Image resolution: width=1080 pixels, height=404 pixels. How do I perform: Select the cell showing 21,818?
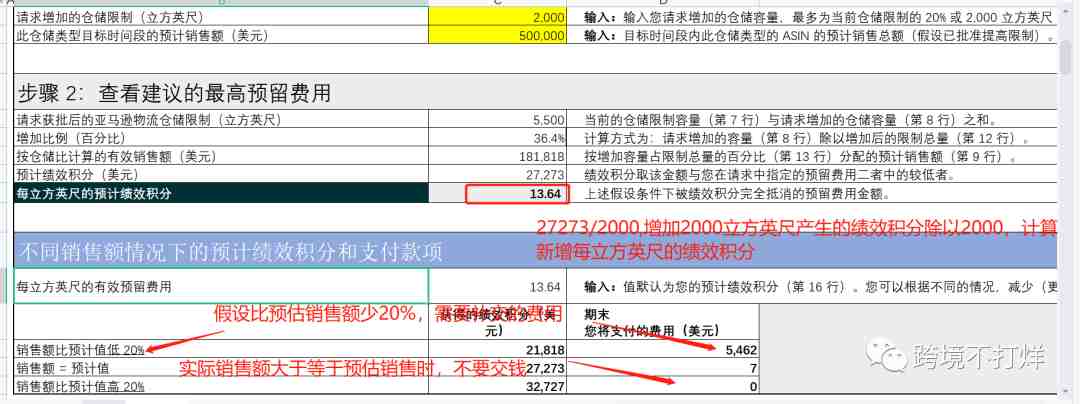click(x=497, y=350)
